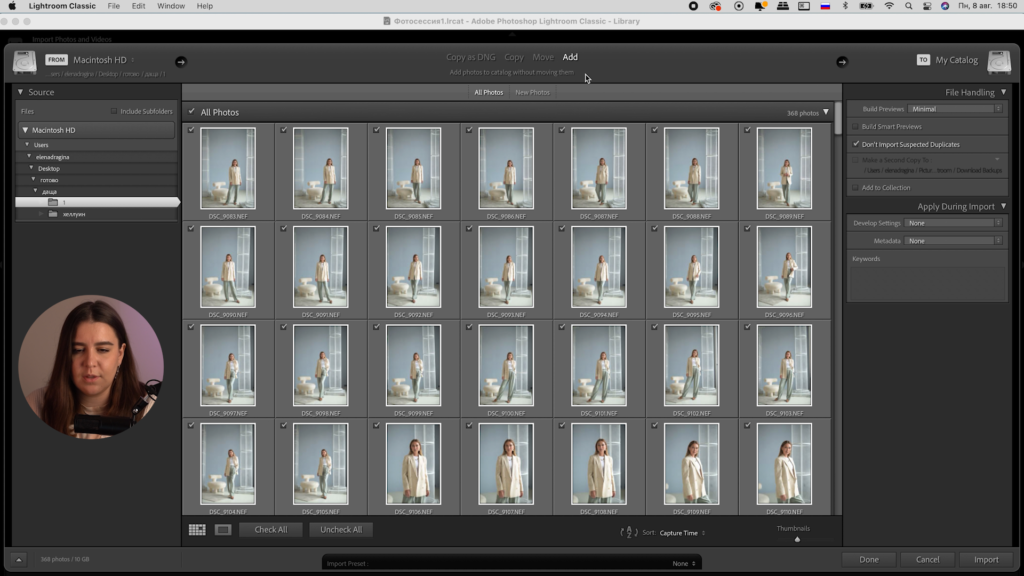Click the sort direction A-Z icon
1024x576 pixels.
[629, 533]
